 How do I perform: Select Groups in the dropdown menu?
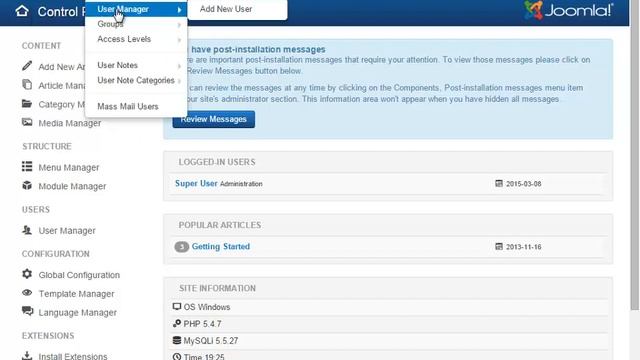(x=136, y=24)
